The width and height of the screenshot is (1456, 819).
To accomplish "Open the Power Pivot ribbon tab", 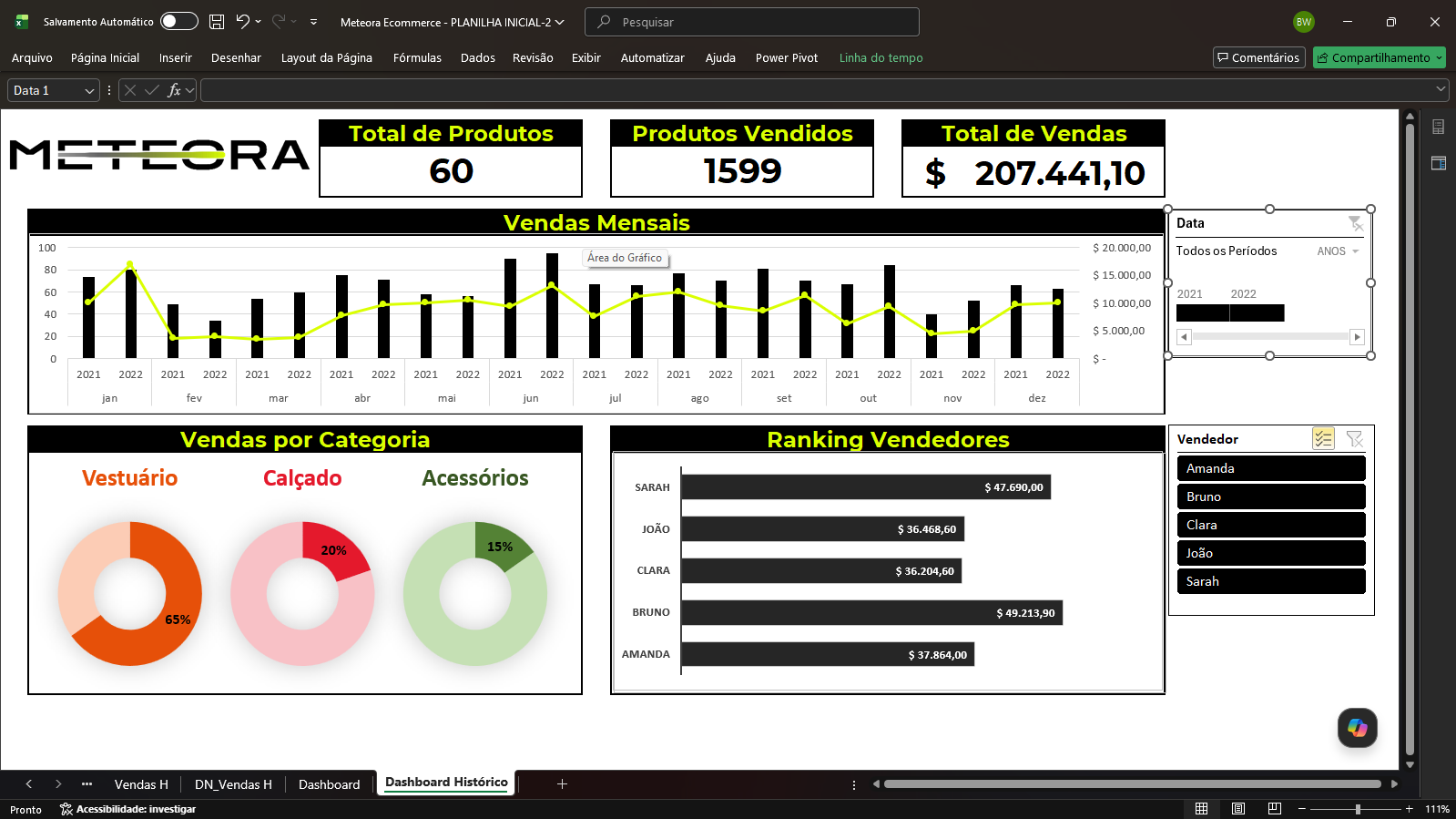I will click(x=787, y=57).
